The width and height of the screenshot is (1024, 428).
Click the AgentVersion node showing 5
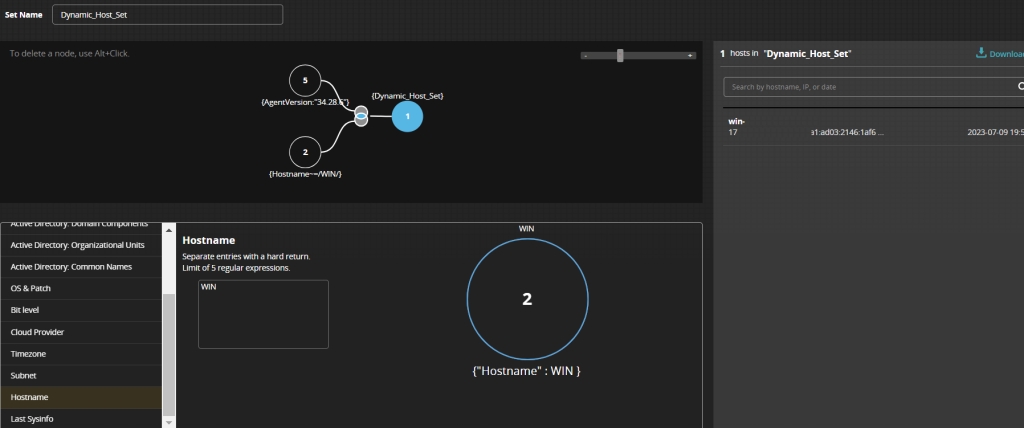pos(304,79)
